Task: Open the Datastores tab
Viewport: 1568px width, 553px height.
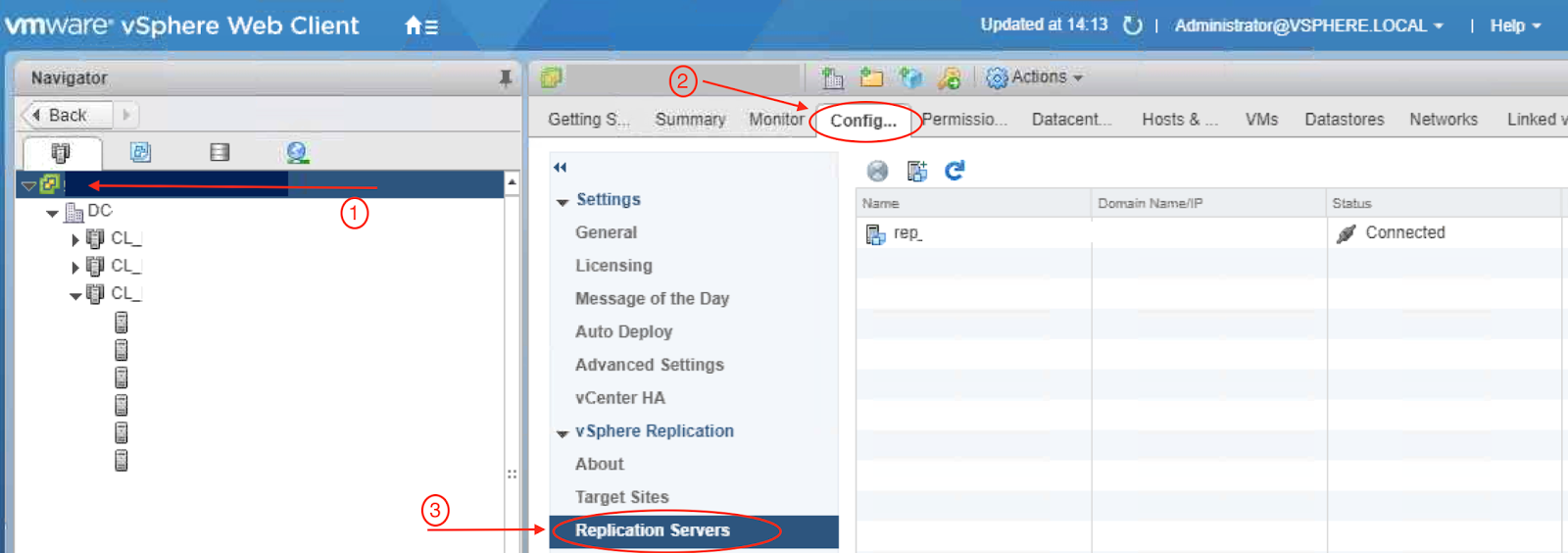Action: point(1344,120)
